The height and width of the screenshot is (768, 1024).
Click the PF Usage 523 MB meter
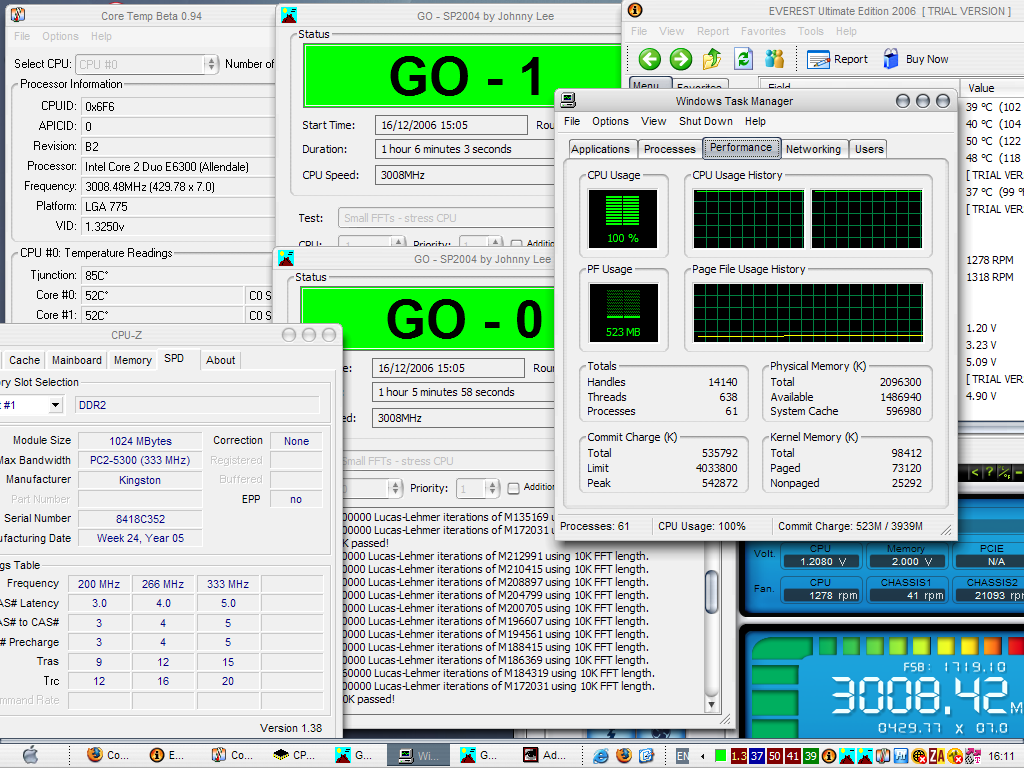click(x=623, y=313)
